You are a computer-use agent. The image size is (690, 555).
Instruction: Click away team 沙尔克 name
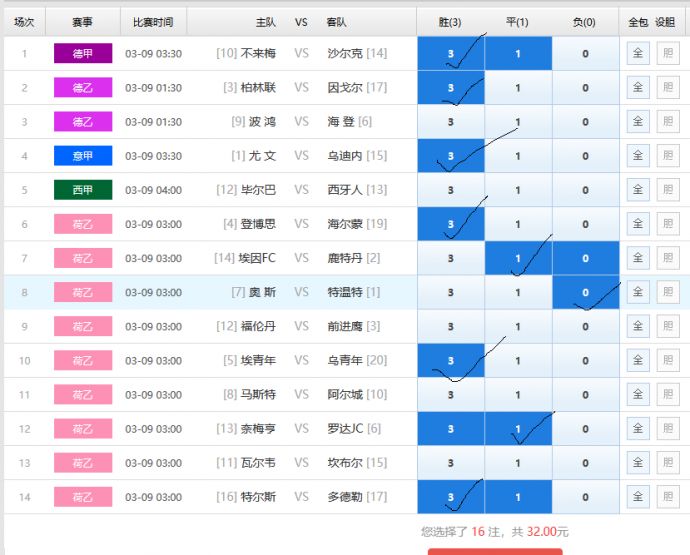345,53
